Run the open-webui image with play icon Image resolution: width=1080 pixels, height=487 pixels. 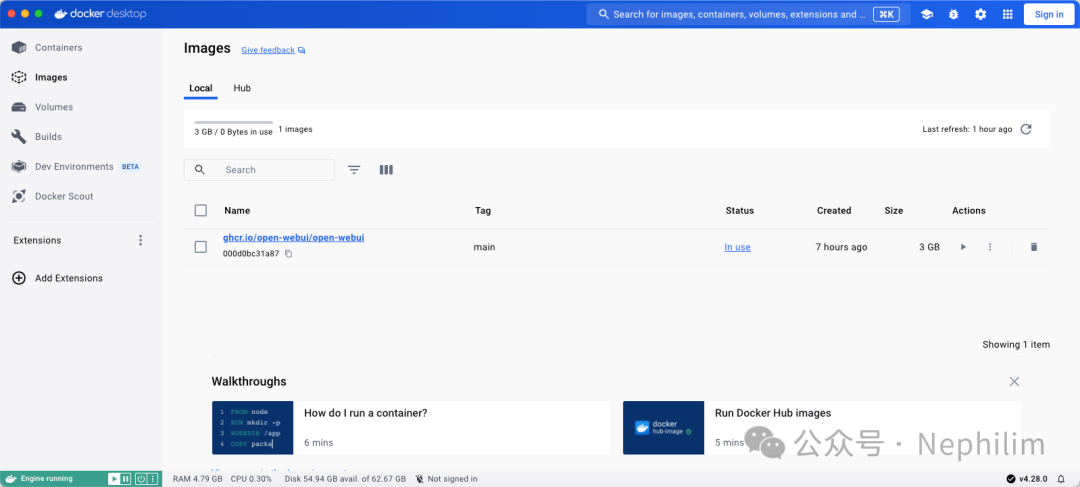click(964, 247)
